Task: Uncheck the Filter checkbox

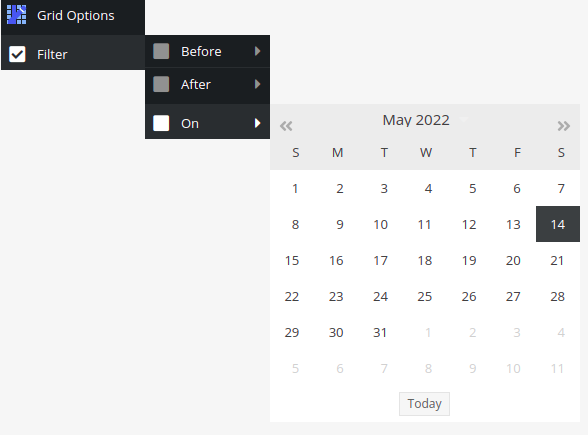Action: pos(17,54)
